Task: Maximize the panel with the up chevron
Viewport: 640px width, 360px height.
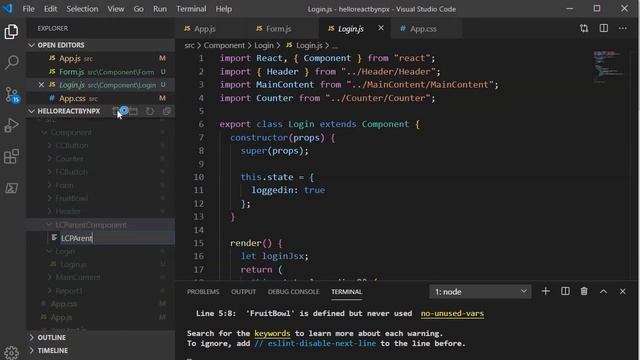Action: click(x=603, y=291)
